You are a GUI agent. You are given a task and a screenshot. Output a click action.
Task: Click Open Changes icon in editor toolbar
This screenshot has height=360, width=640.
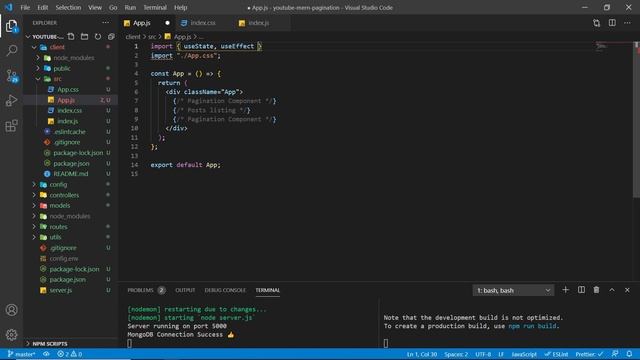click(x=597, y=23)
